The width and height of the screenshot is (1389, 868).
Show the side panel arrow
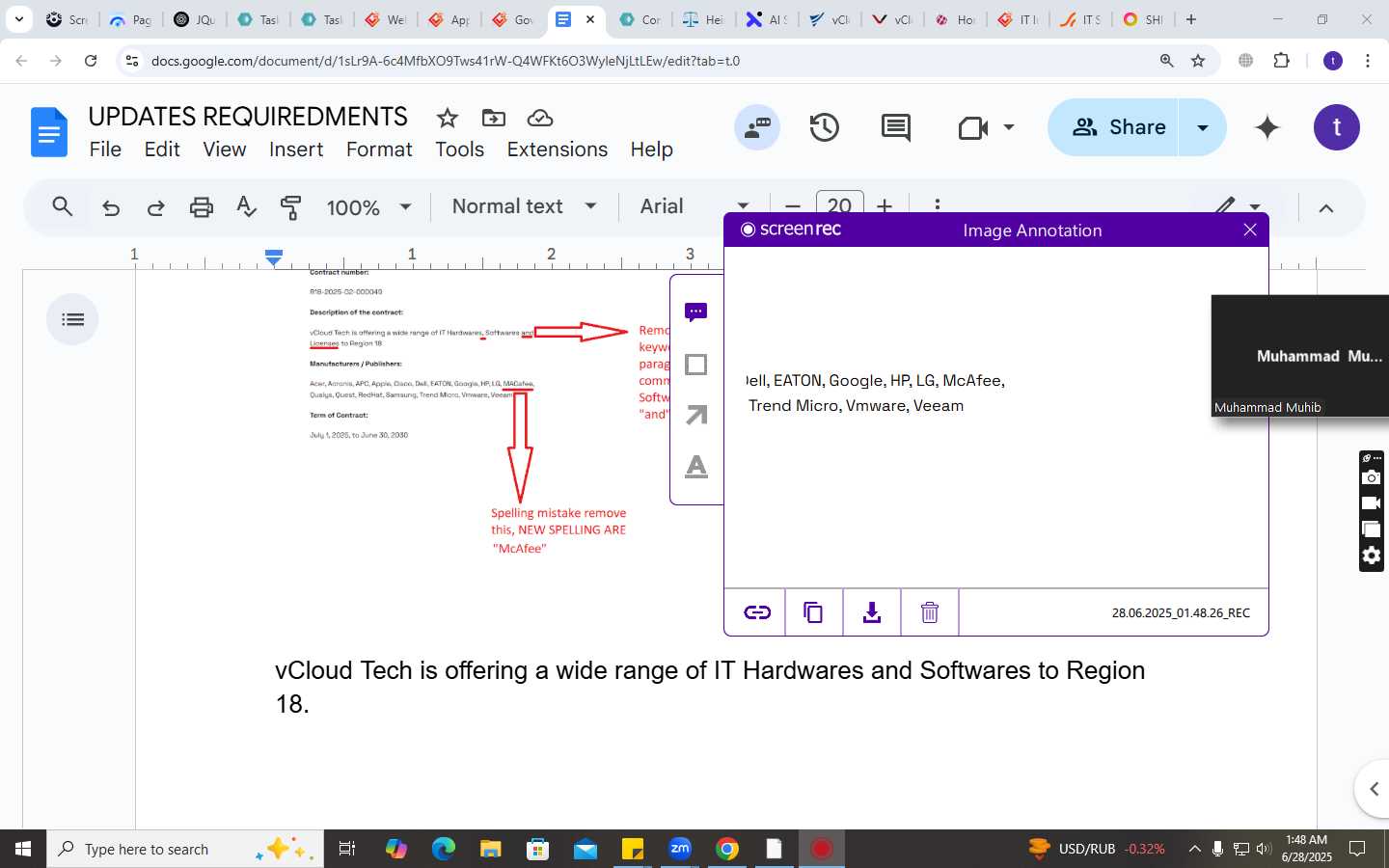[x=1374, y=789]
